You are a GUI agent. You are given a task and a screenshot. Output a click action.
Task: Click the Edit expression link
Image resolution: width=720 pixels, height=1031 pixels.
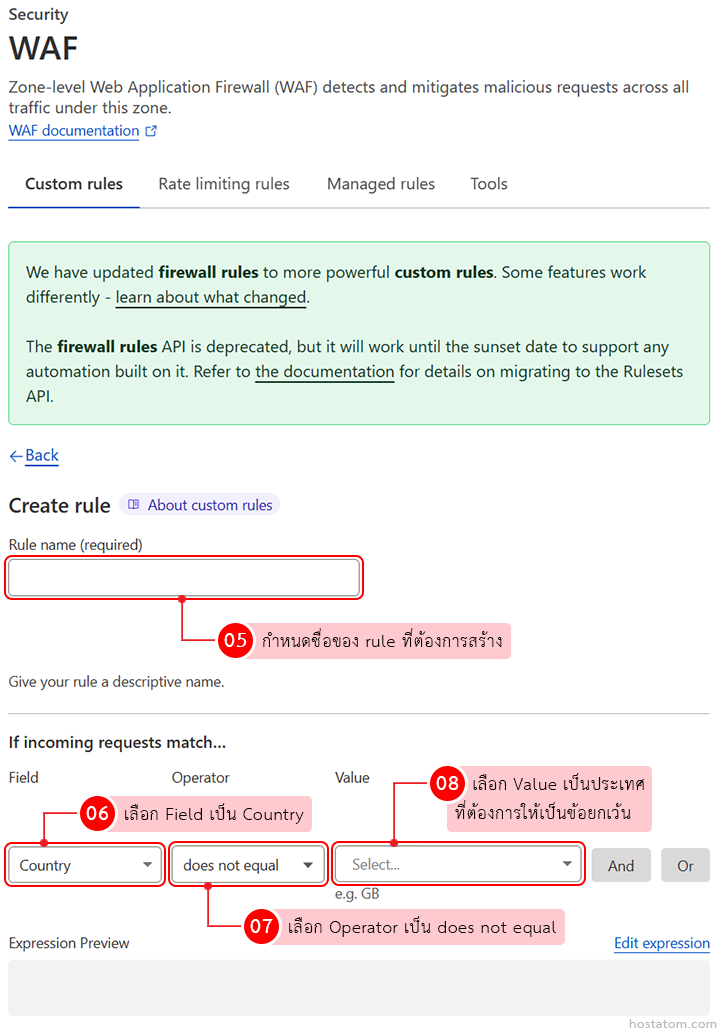point(661,943)
